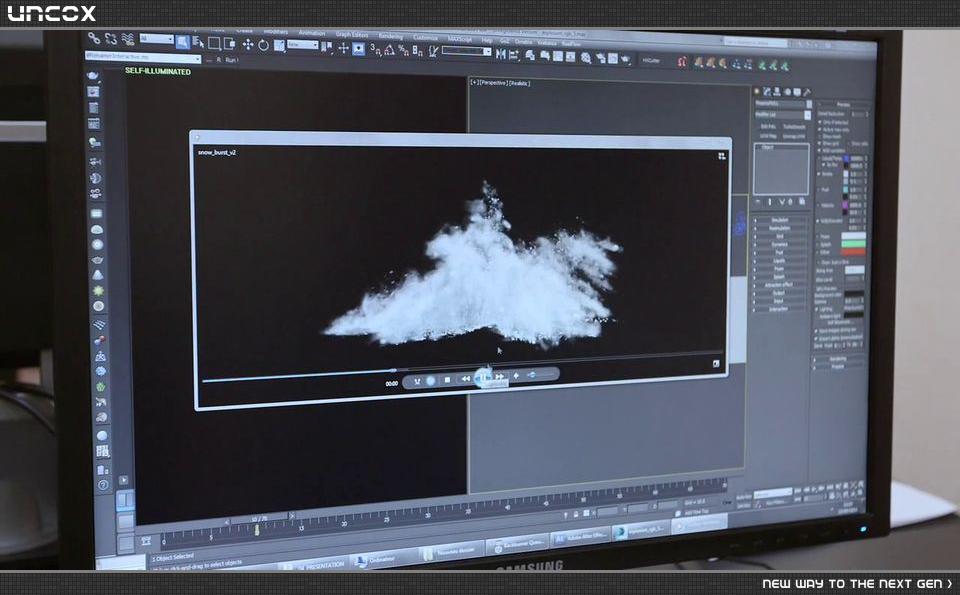Open the Create tab in command panel

(x=757, y=92)
